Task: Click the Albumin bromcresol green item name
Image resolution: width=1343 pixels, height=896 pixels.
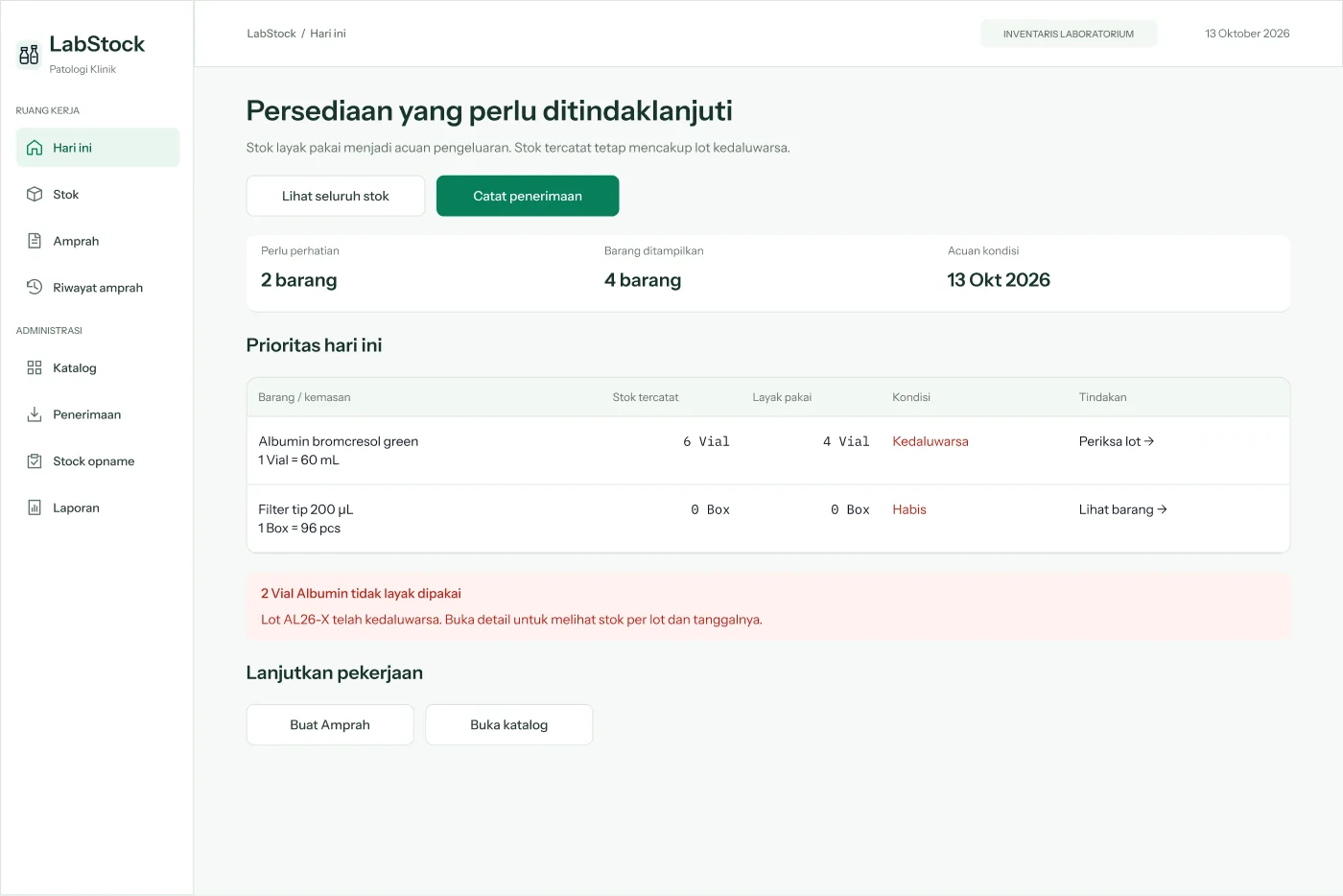Action: pyautogui.click(x=339, y=441)
